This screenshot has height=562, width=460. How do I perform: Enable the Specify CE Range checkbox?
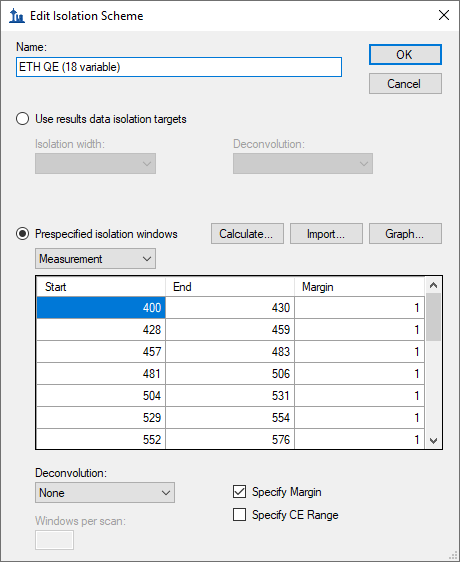click(239, 515)
